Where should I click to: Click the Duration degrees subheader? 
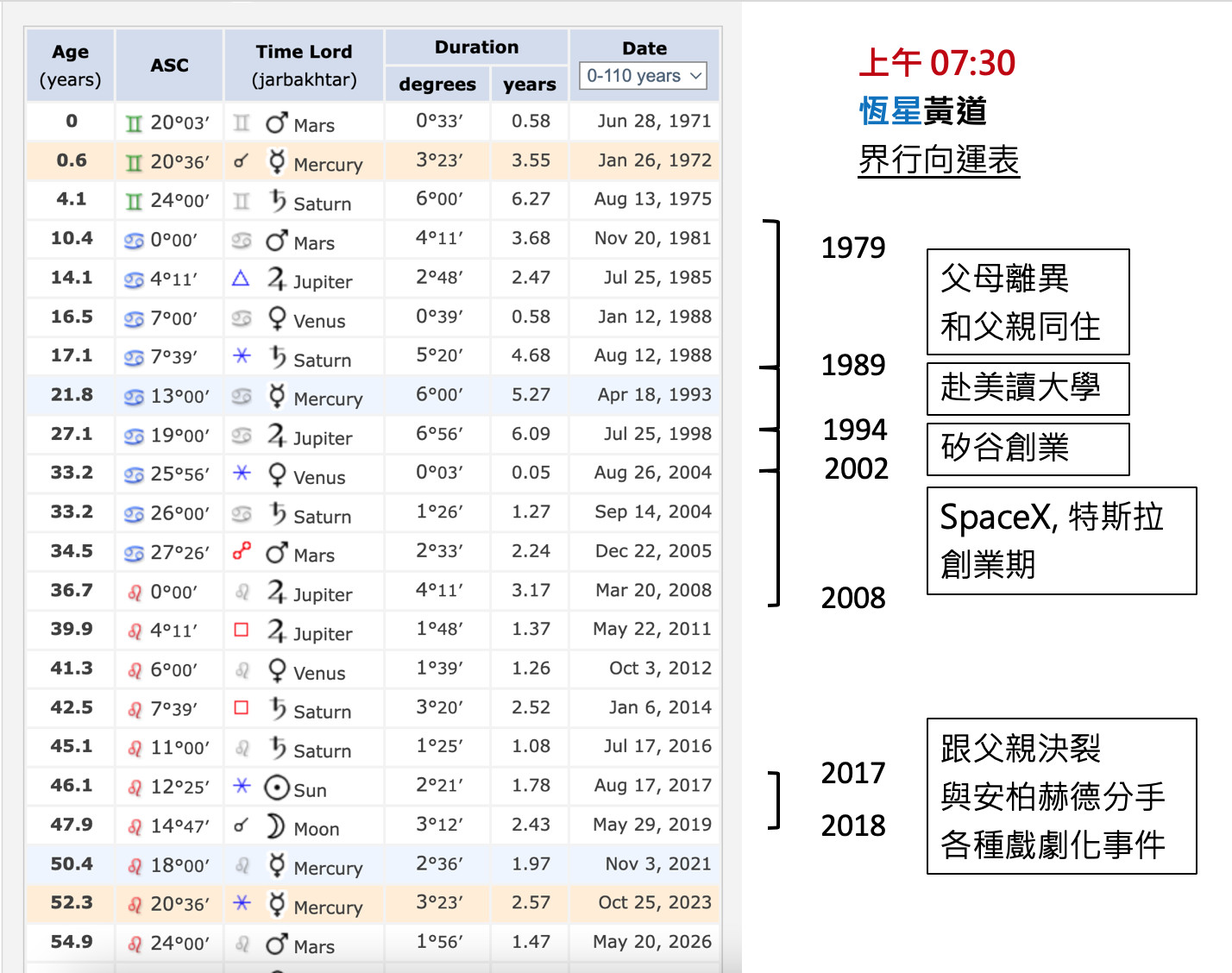437,85
